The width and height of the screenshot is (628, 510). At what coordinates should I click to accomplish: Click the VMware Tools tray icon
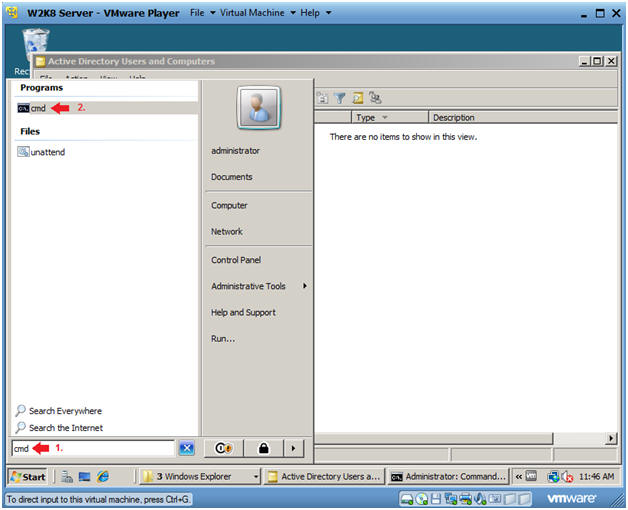tap(531, 476)
